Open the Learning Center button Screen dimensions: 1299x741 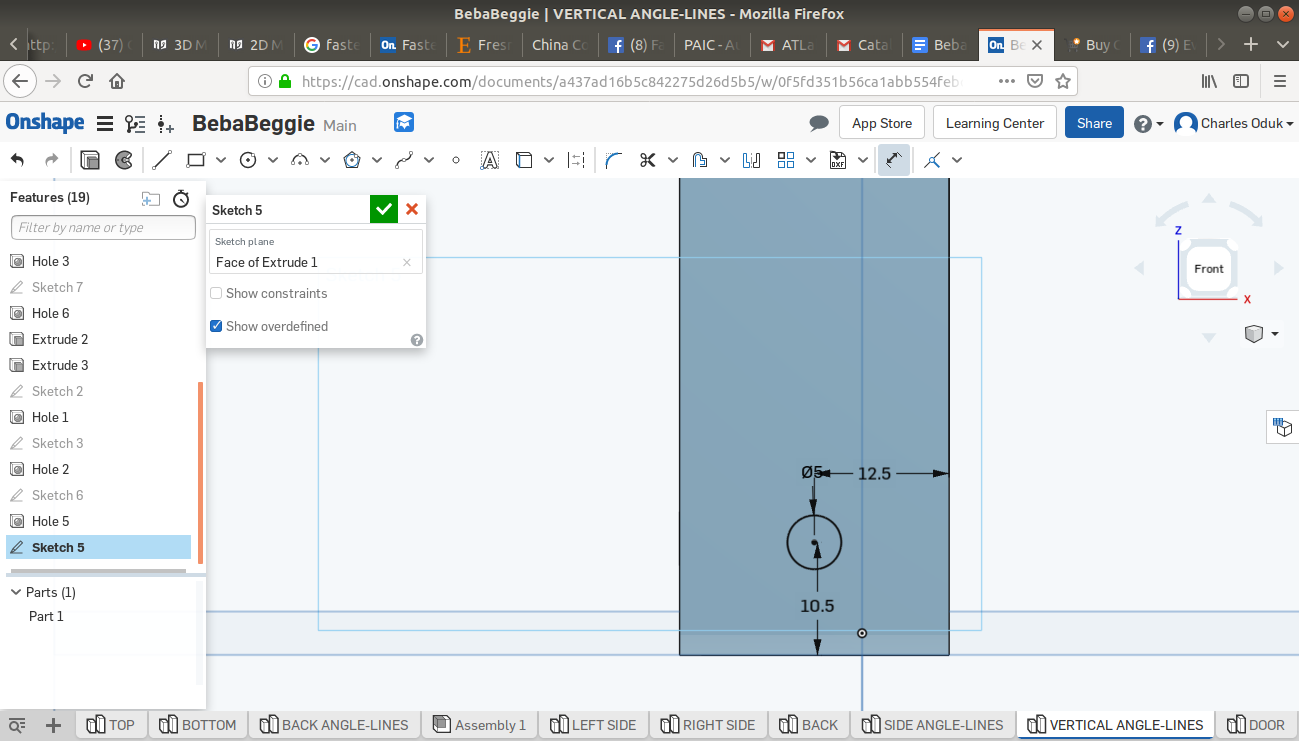pos(995,123)
